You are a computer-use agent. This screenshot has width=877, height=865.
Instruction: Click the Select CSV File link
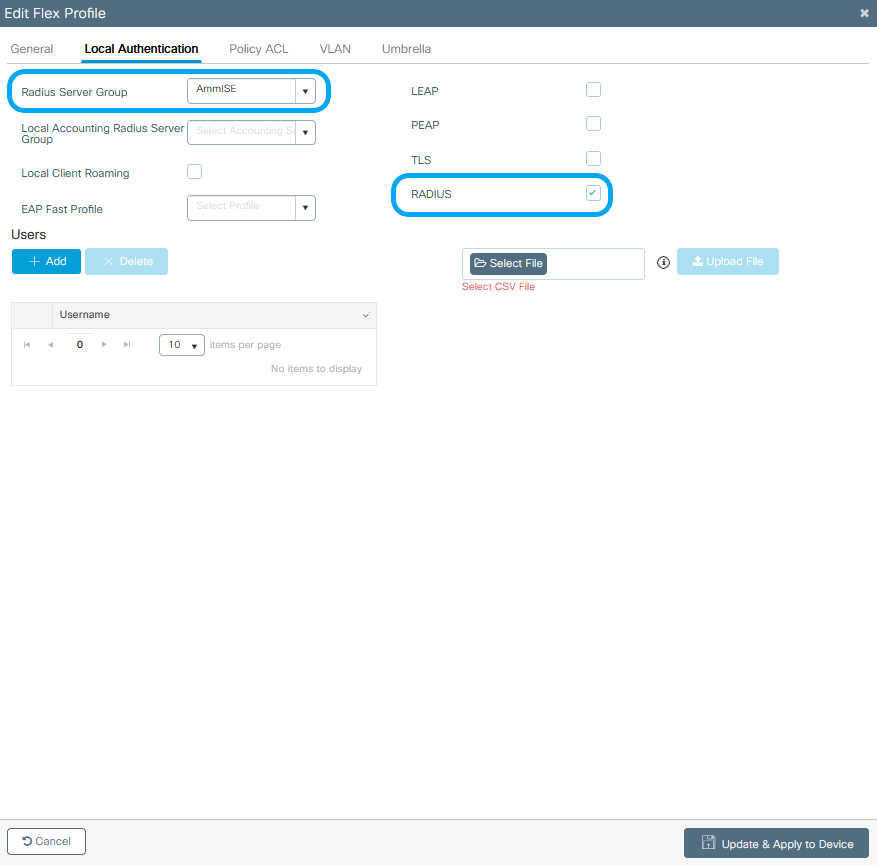point(498,285)
